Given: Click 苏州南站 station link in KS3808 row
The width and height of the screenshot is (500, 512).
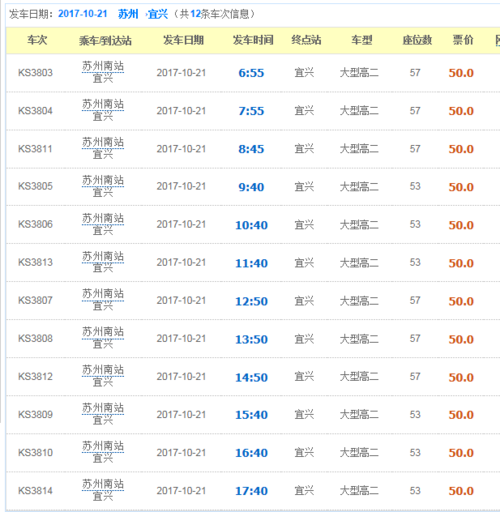Looking at the screenshot, I should (x=103, y=332).
